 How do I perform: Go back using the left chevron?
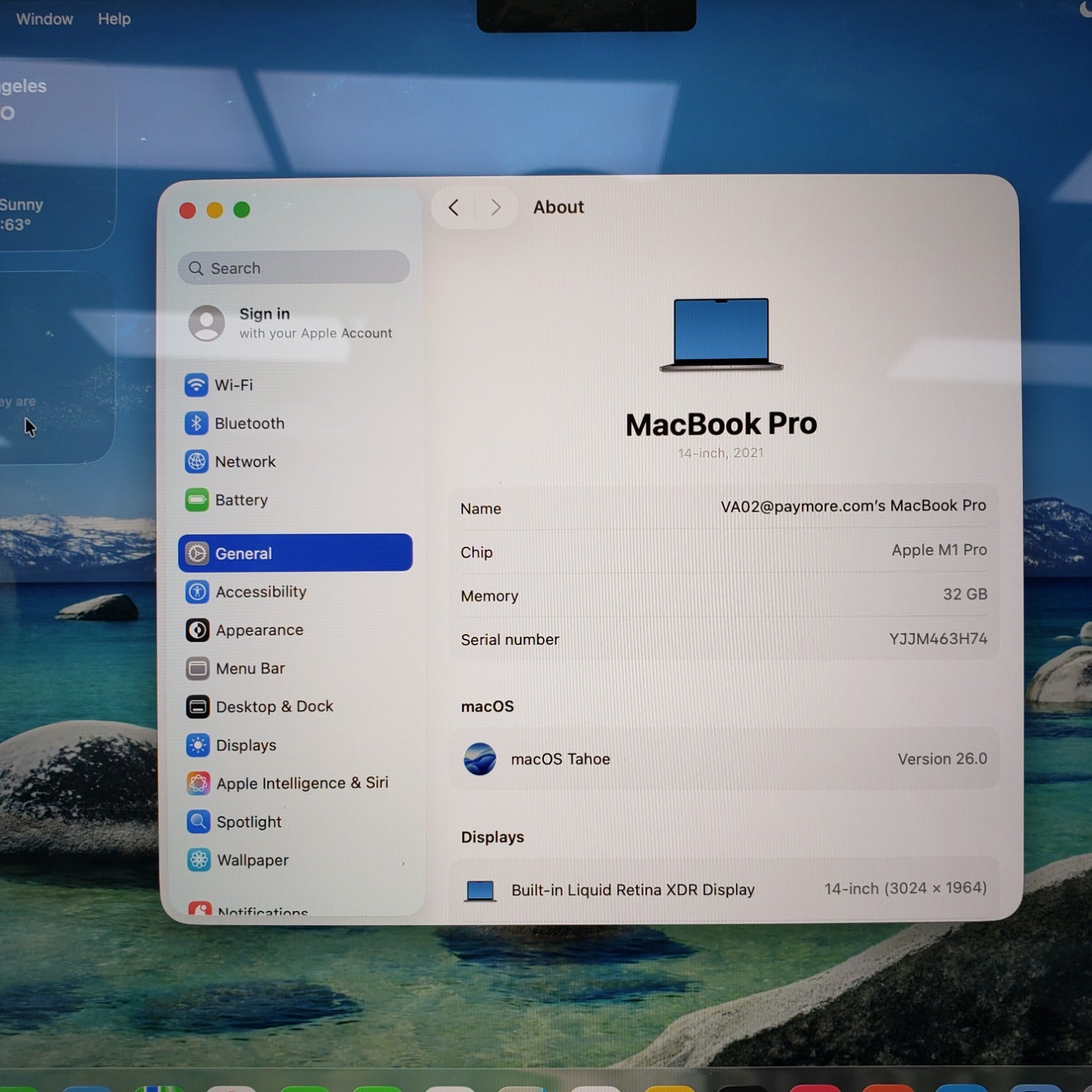coord(454,208)
